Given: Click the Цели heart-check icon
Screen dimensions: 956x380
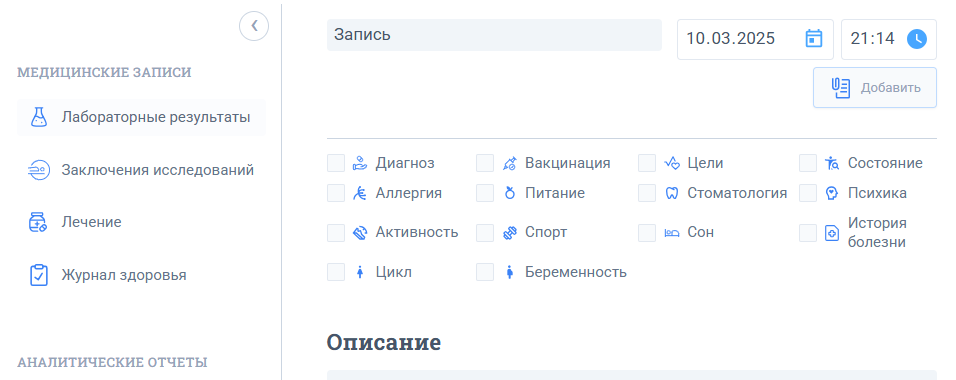Looking at the screenshot, I should [671, 163].
